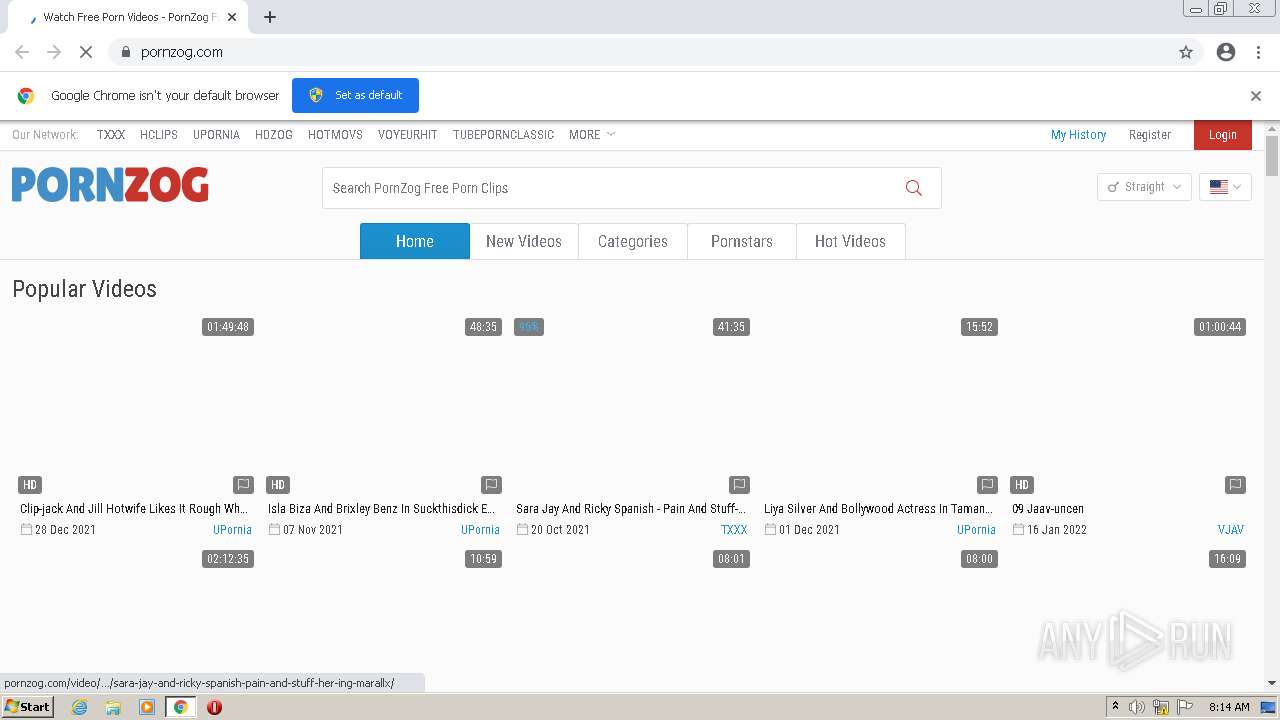
Task: Expand the MORE network dropdown
Action: point(592,135)
